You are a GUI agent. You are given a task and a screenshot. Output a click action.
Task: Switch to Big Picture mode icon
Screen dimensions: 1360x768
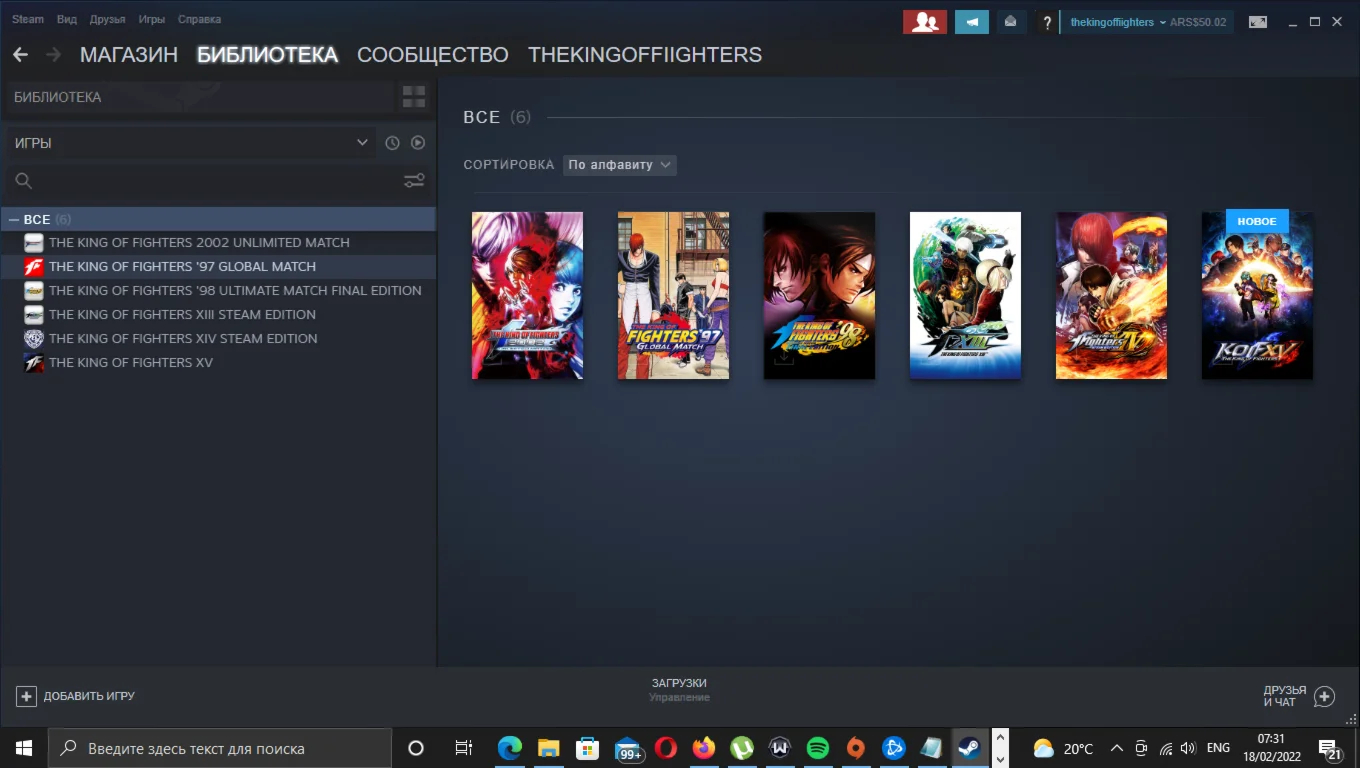pyautogui.click(x=1258, y=22)
